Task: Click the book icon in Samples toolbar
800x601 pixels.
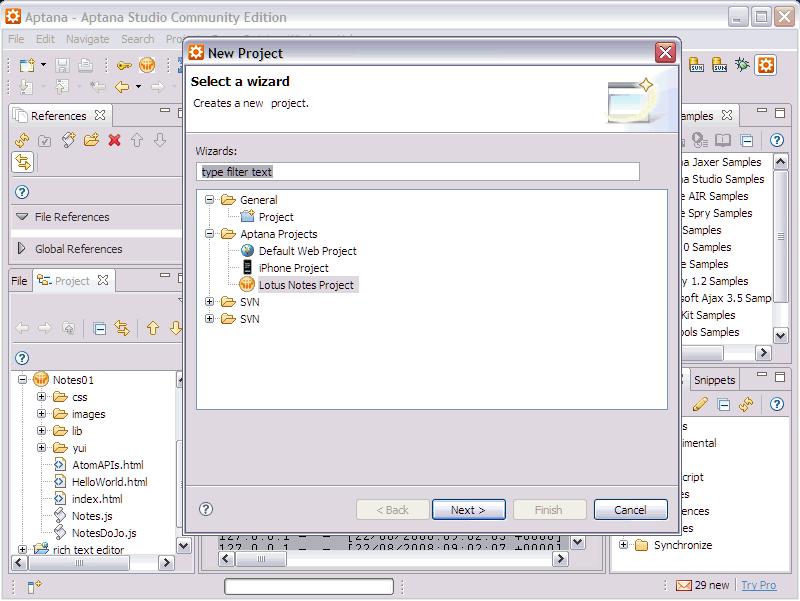Action: (x=722, y=140)
